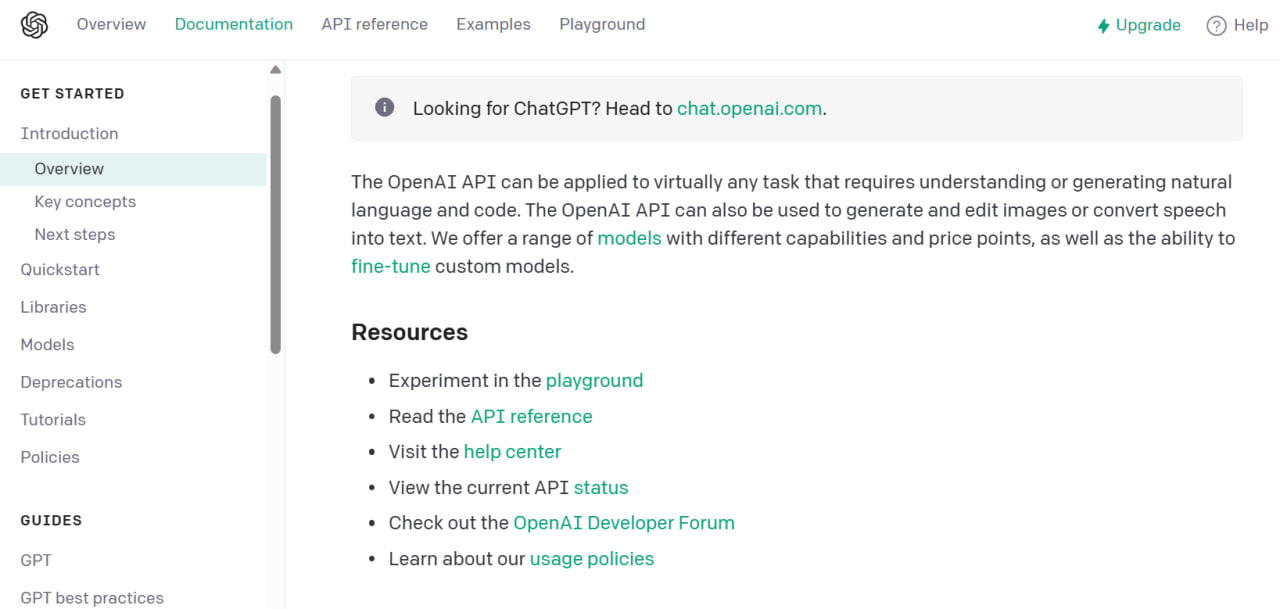The width and height of the screenshot is (1280, 609).
Task: Follow the chat.openai.com link
Action: click(749, 108)
